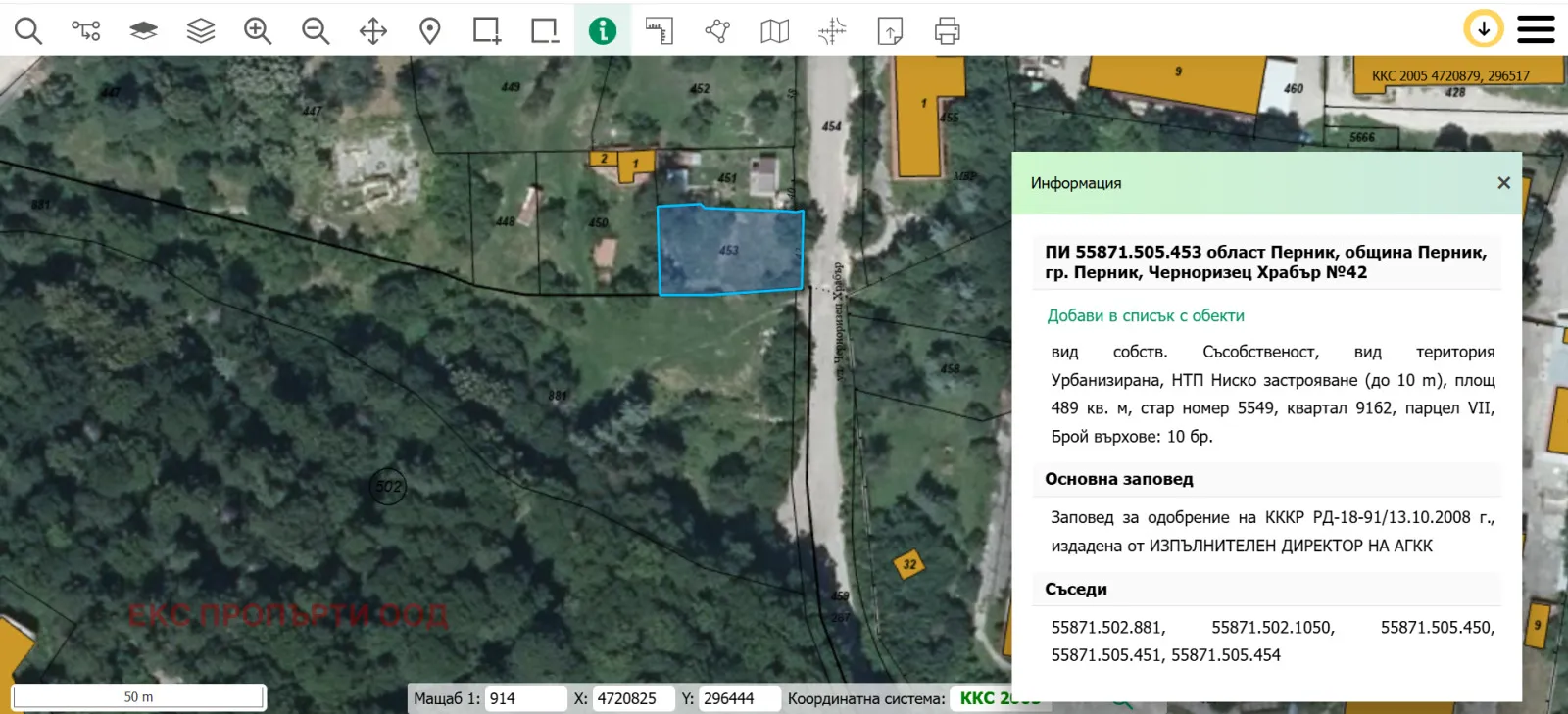1568x714 pixels.
Task: Select the location pin marker tool
Action: click(x=429, y=30)
